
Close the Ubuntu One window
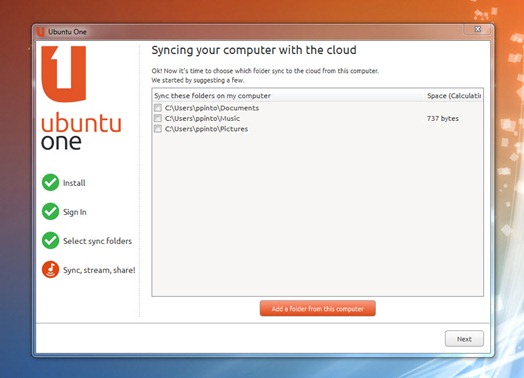coord(478,29)
